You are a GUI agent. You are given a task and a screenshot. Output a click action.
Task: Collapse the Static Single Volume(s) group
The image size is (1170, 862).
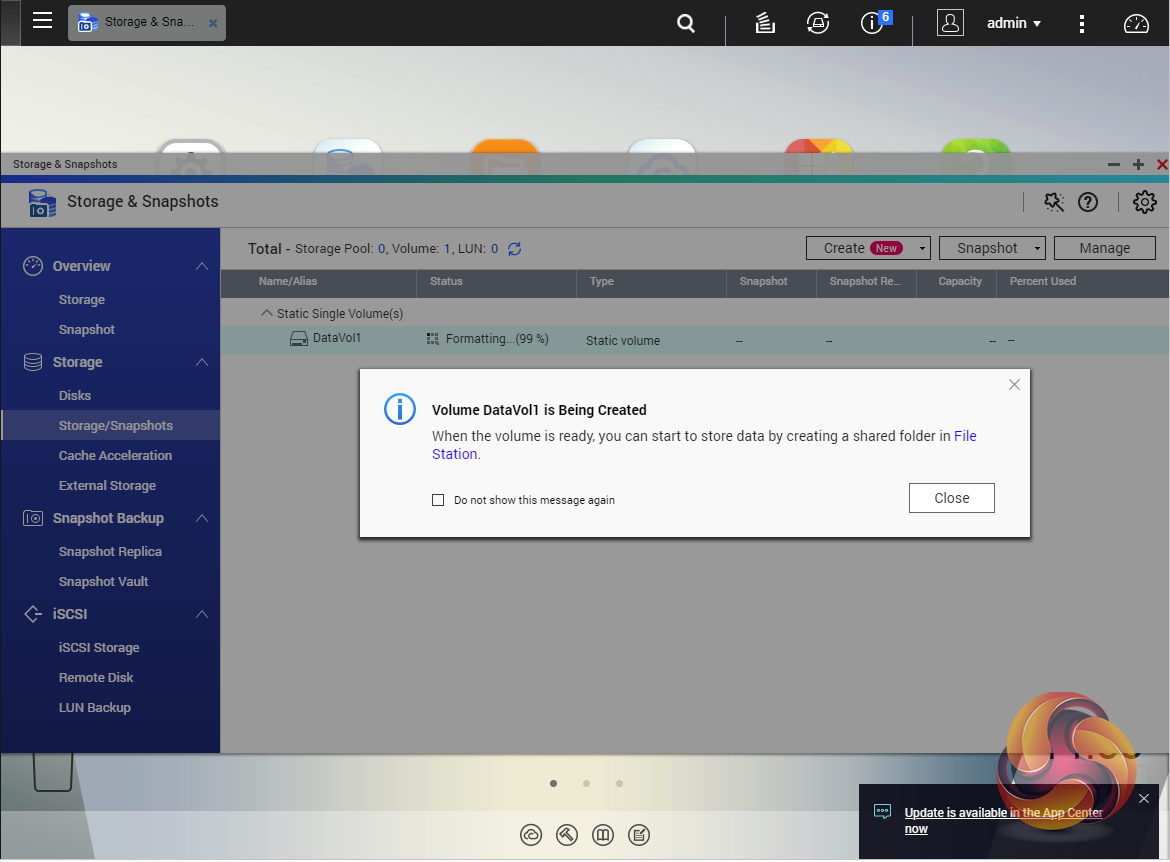(266, 313)
